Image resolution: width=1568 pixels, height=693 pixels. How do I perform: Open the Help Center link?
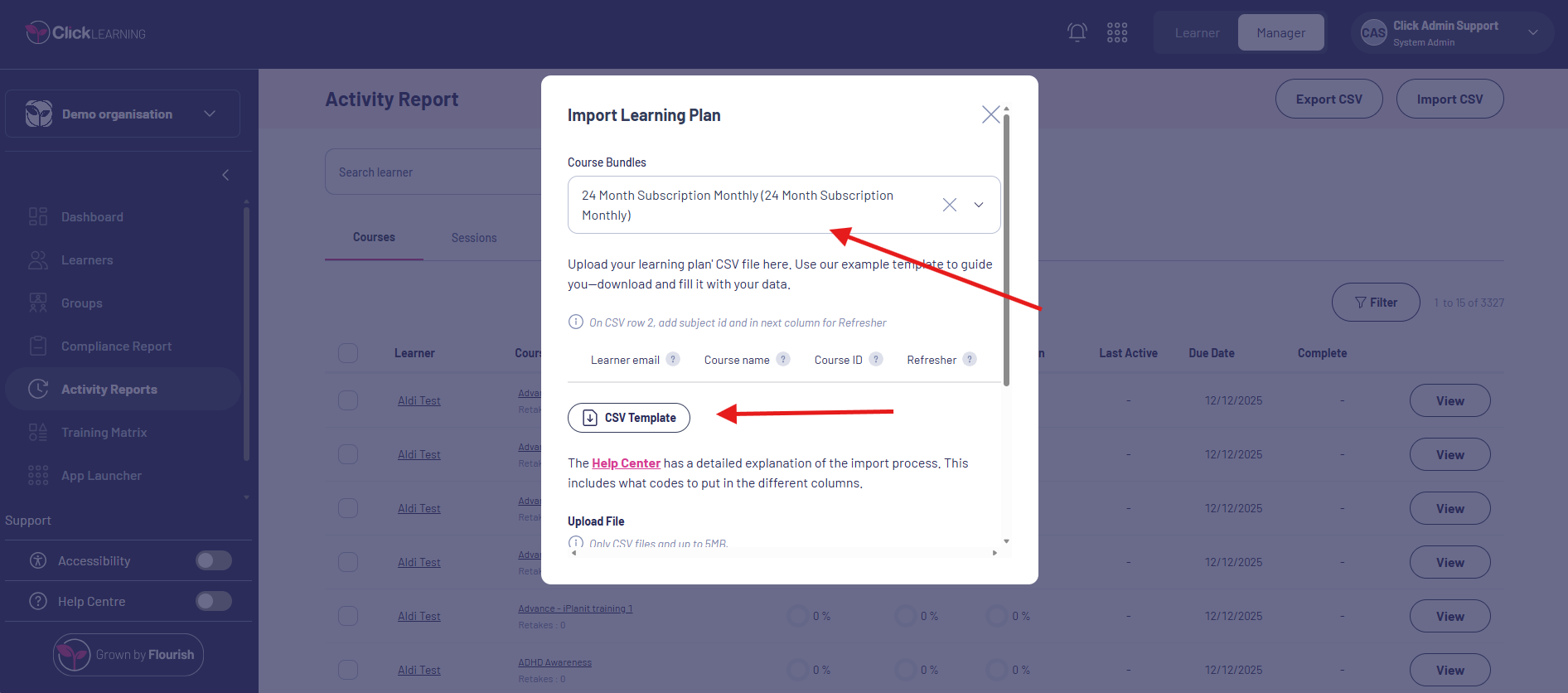pos(626,463)
